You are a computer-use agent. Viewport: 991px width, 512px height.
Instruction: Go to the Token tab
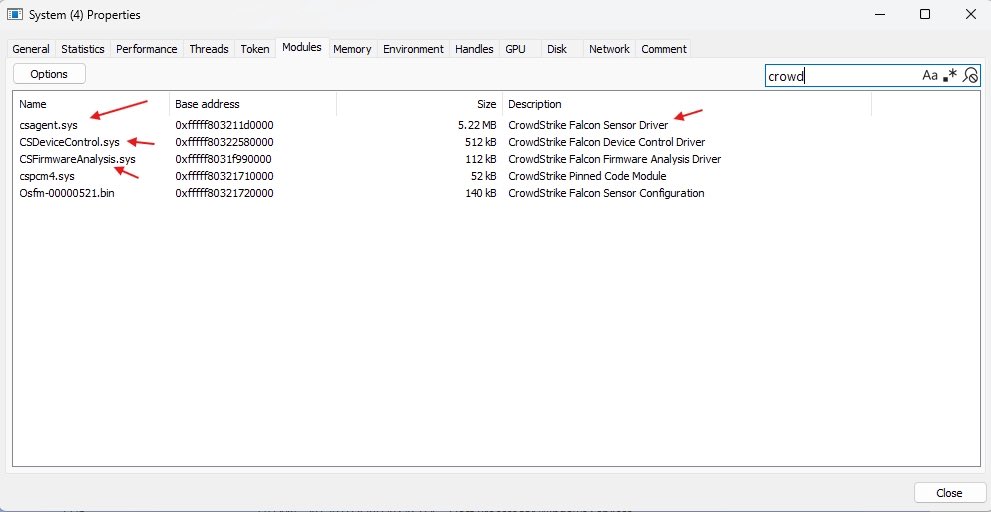pos(255,49)
